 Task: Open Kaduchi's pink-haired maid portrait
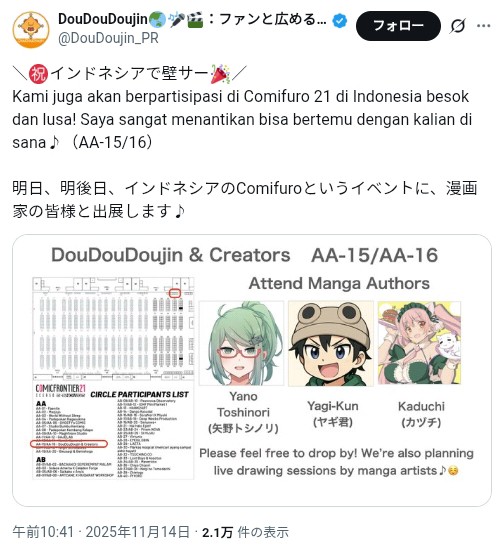point(419,343)
